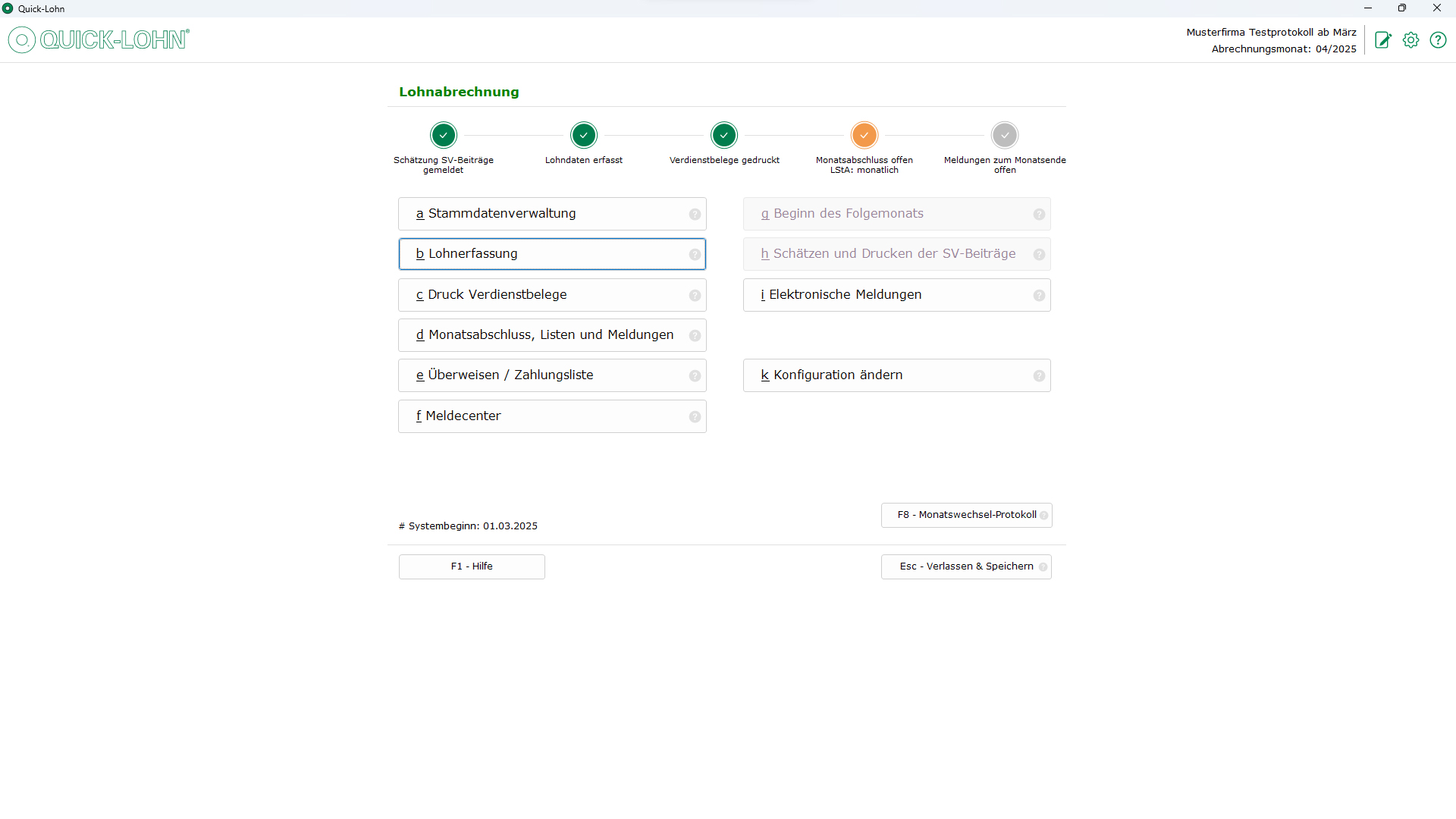Image resolution: width=1456 pixels, height=819 pixels.
Task: Click Esc - Verlassen & Speichern button
Action: pyautogui.click(x=965, y=566)
